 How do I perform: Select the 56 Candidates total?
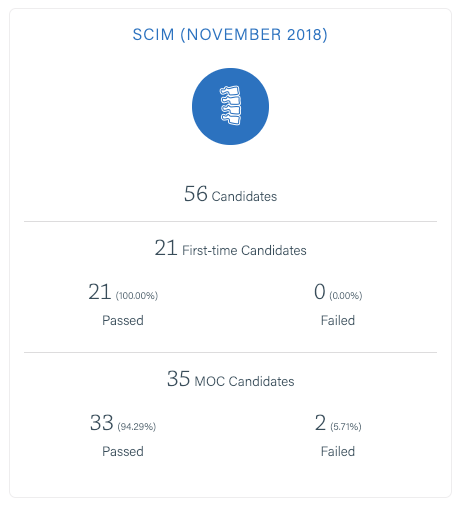pos(230,194)
